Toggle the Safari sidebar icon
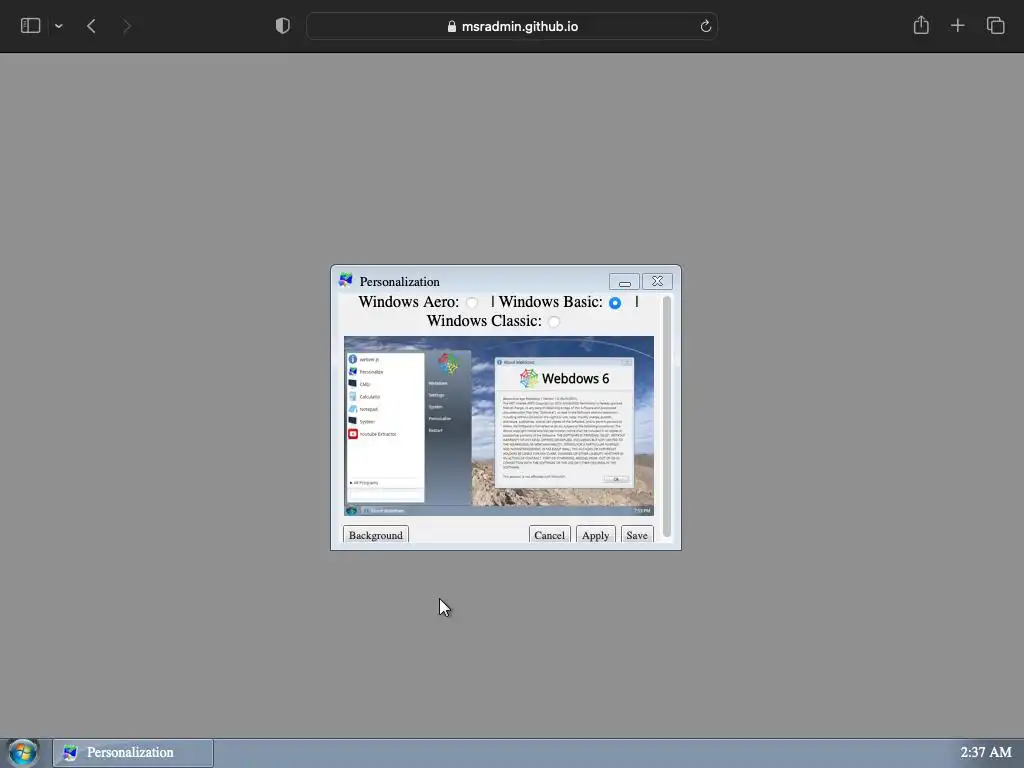 tap(31, 26)
